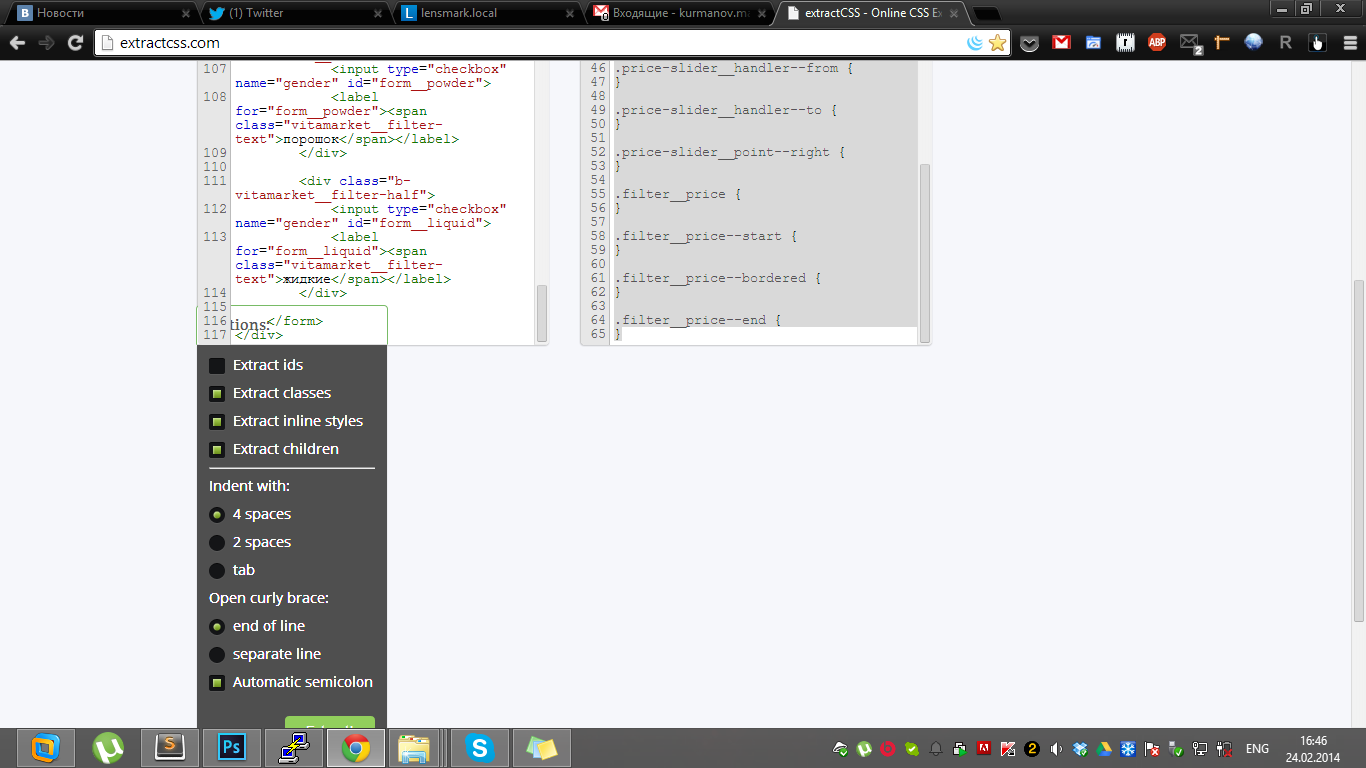Open the orange page ruler extension
The width and height of the screenshot is (1366, 768).
pos(1221,43)
